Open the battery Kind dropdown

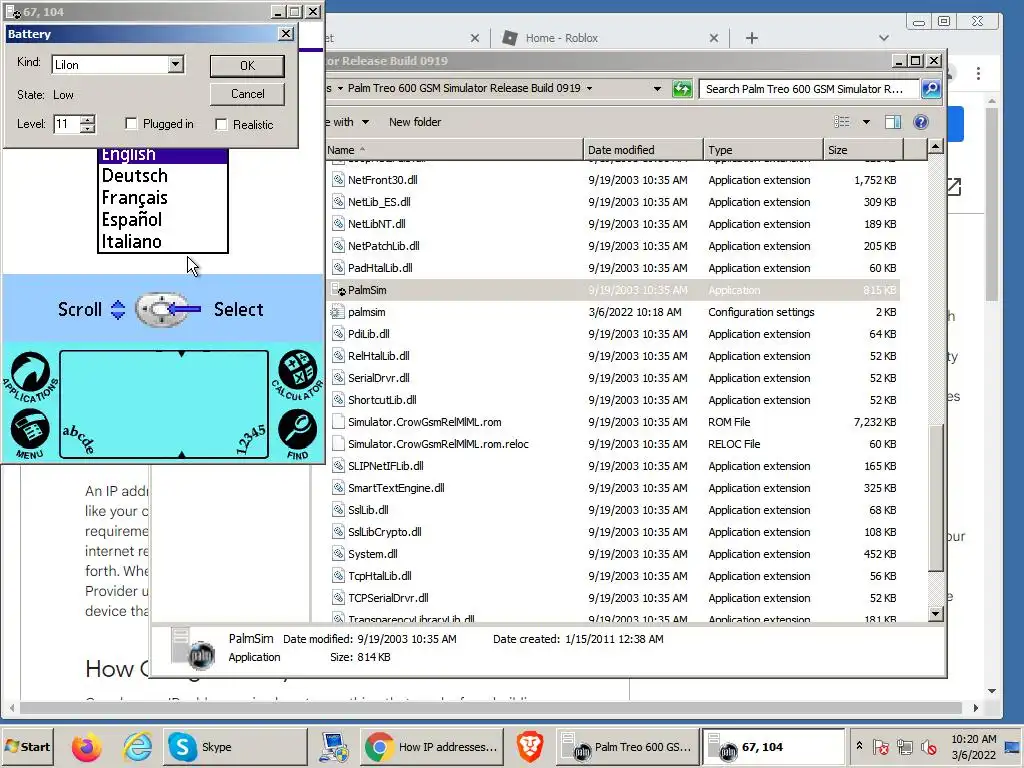[175, 64]
